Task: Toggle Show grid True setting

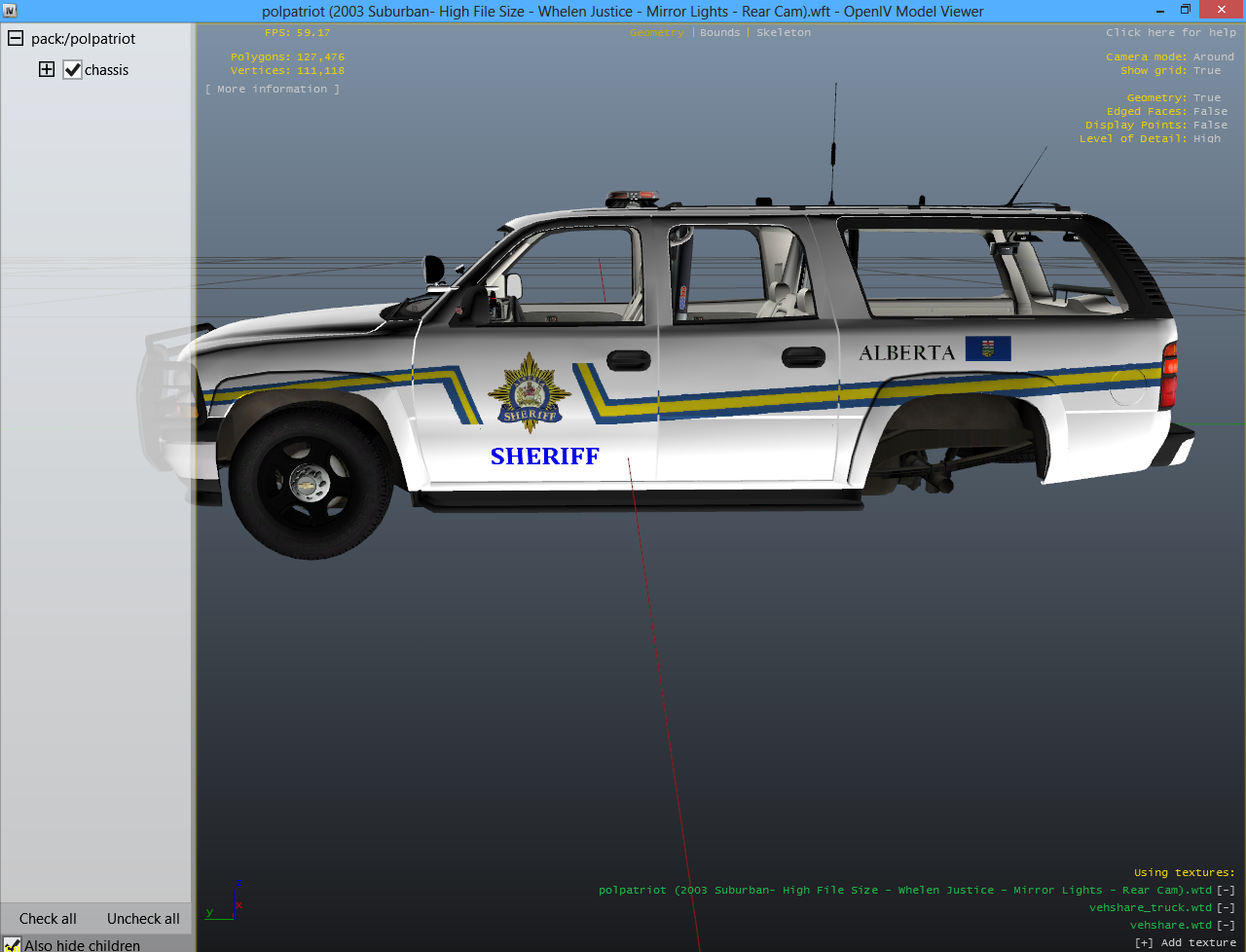Action: tap(1206, 71)
